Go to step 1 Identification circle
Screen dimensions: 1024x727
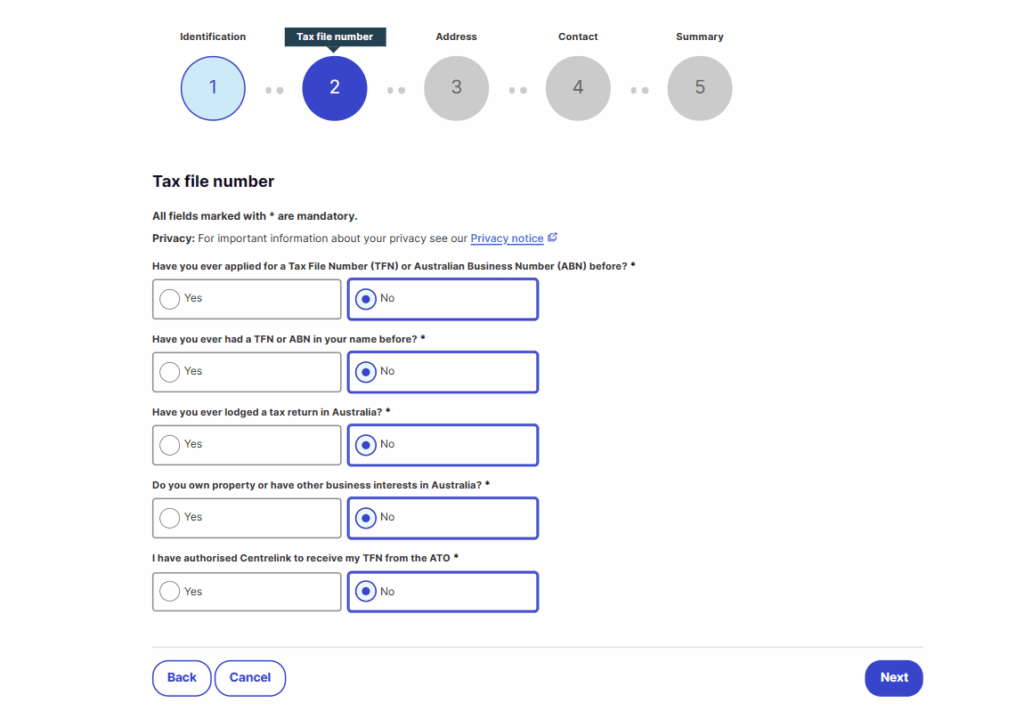pyautogui.click(x=212, y=88)
